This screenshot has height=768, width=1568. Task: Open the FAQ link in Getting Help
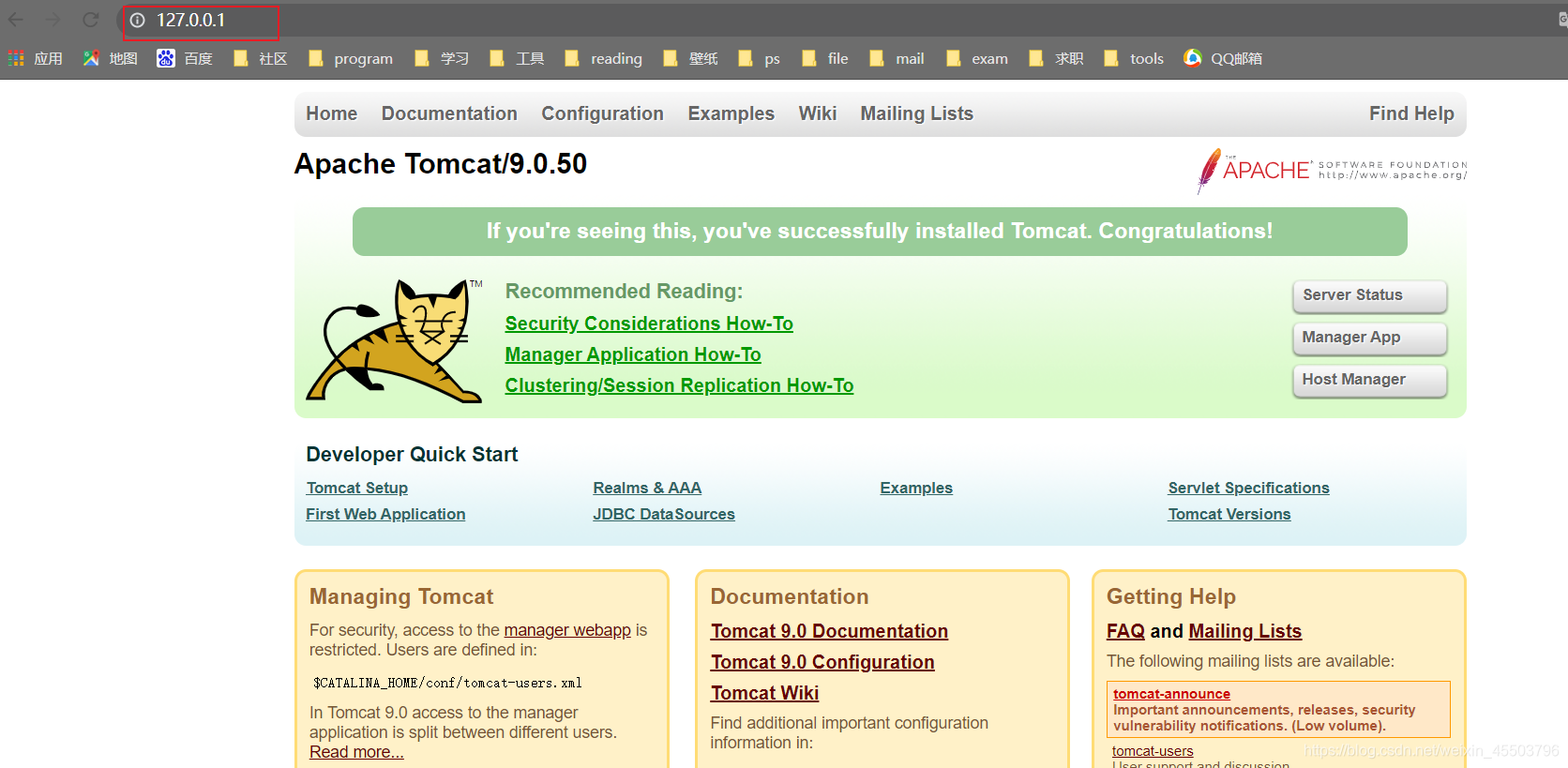[x=1125, y=631]
